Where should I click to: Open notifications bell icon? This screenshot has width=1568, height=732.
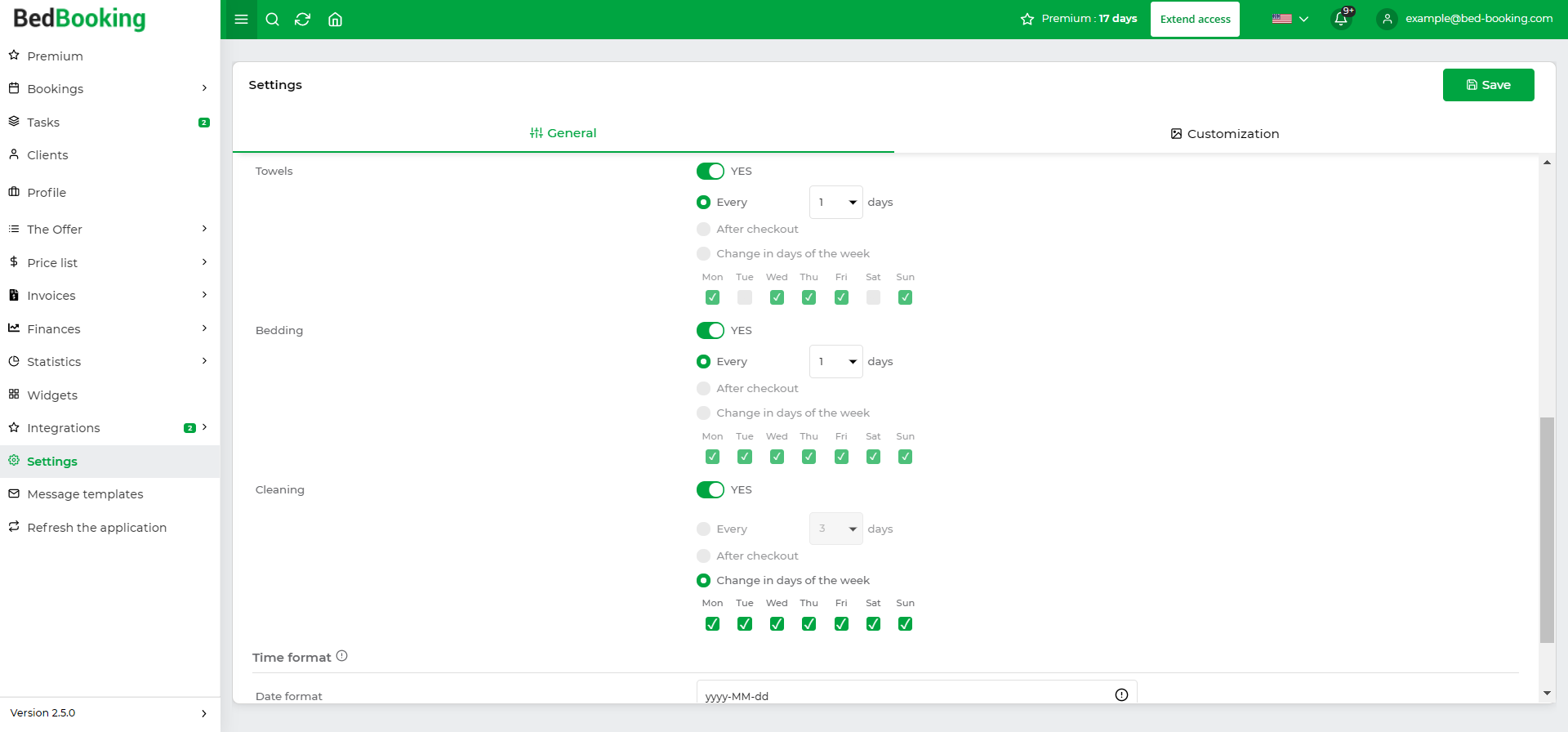pos(1341,19)
